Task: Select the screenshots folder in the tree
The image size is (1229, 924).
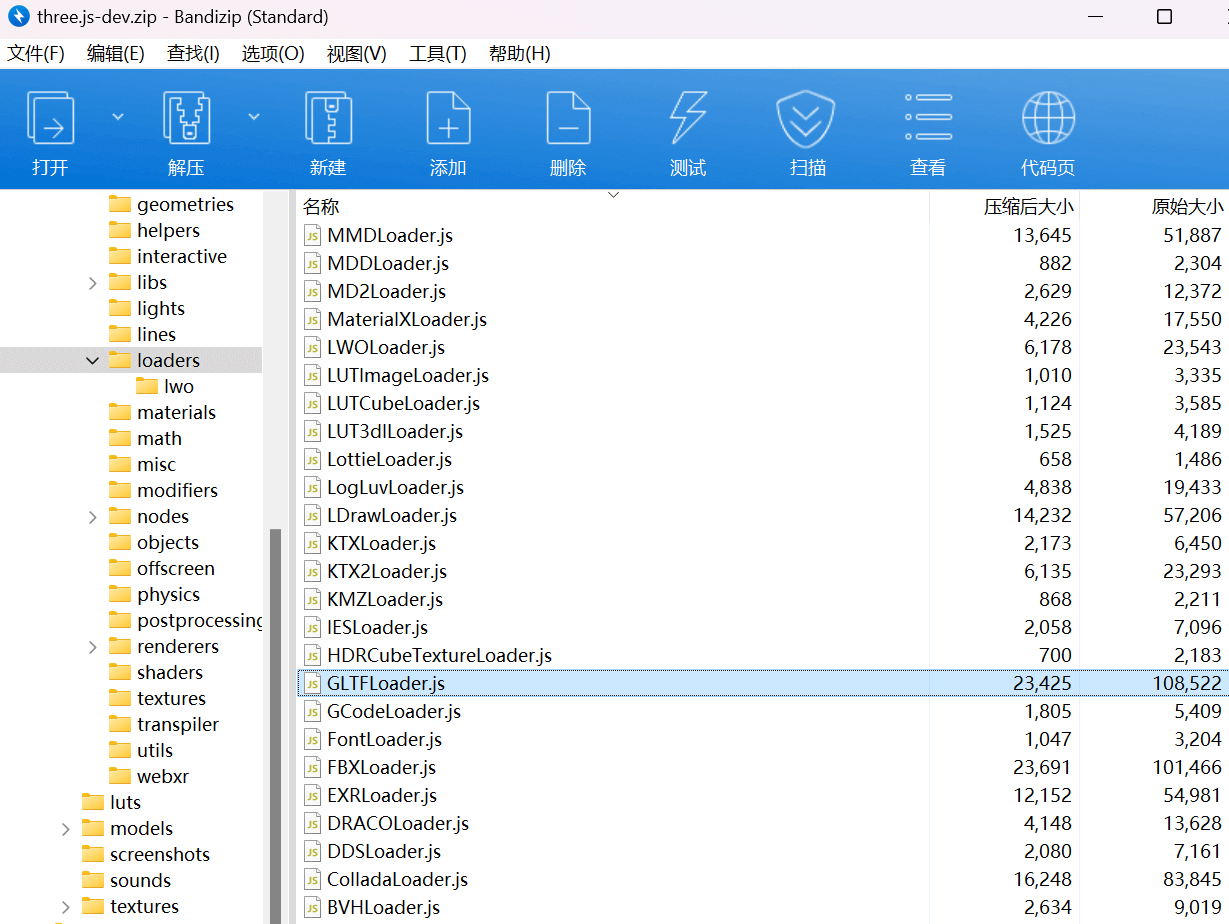Action: tap(160, 854)
